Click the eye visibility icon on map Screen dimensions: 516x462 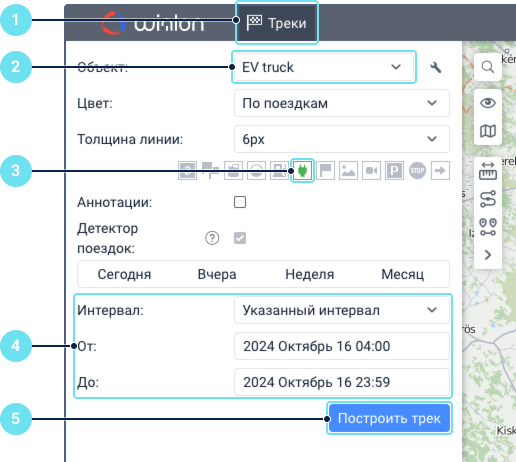click(488, 103)
